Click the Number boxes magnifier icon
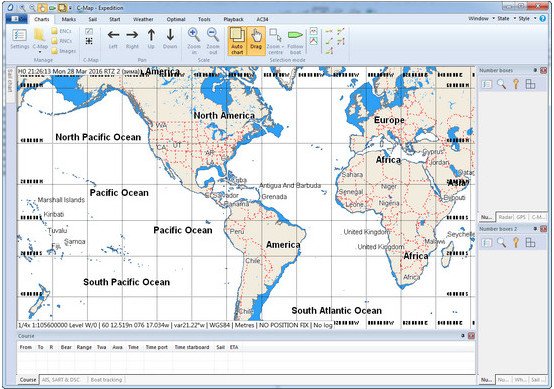Image resolution: width=554 pixels, height=389 pixels. (x=501, y=84)
